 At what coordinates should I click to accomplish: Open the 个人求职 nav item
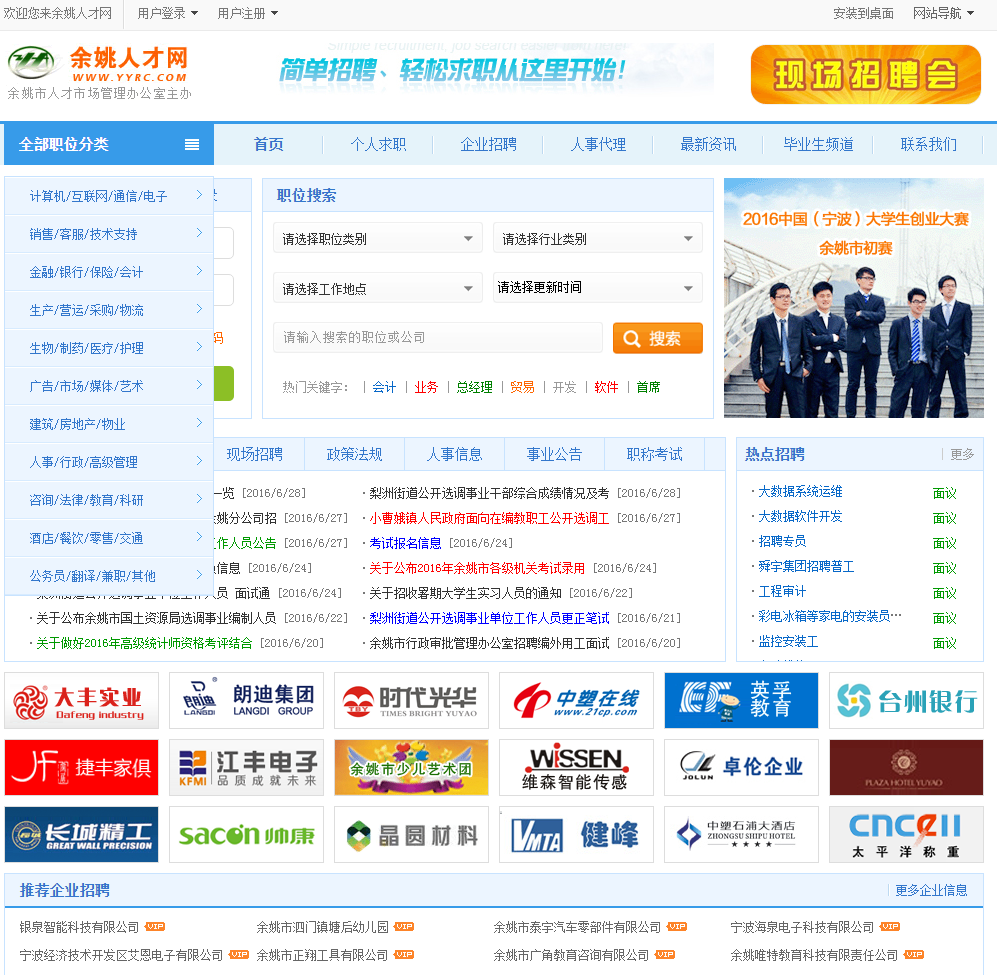point(378,144)
